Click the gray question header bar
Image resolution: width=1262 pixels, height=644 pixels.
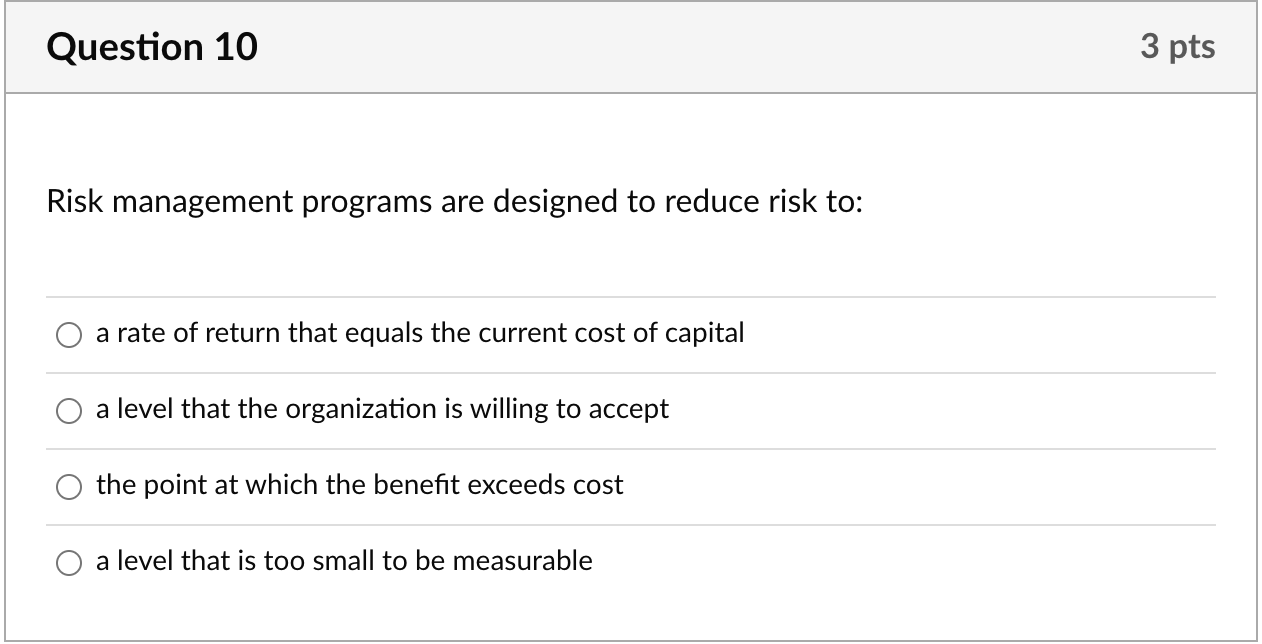631,48
